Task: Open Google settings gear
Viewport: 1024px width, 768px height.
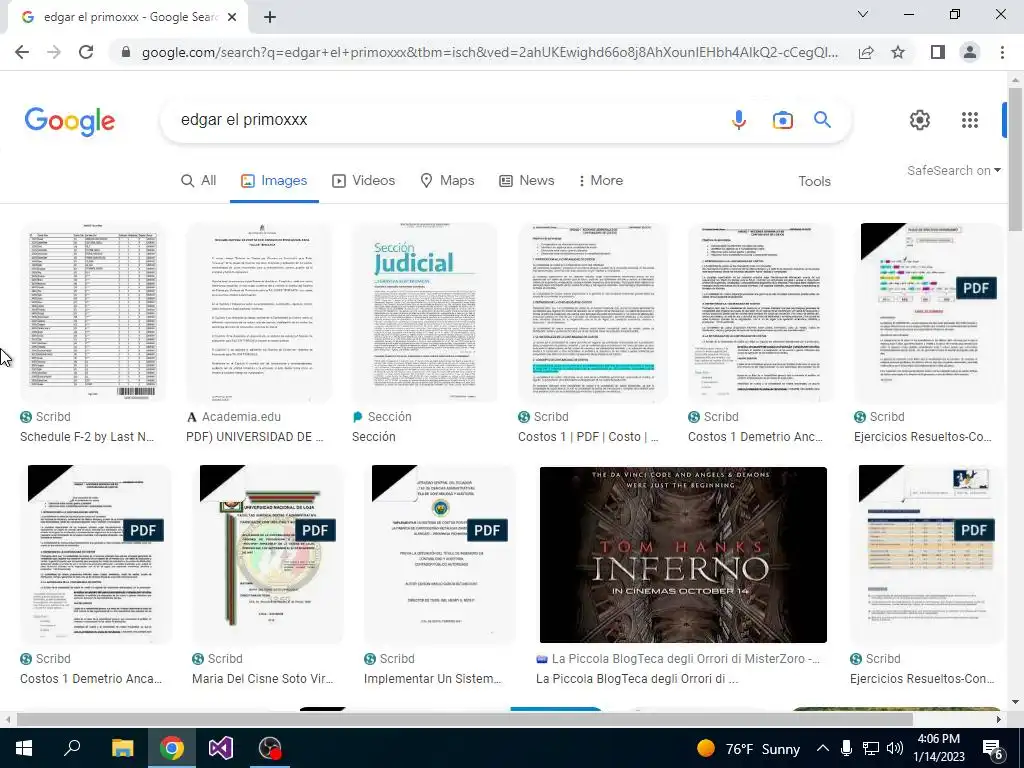Action: [x=920, y=120]
